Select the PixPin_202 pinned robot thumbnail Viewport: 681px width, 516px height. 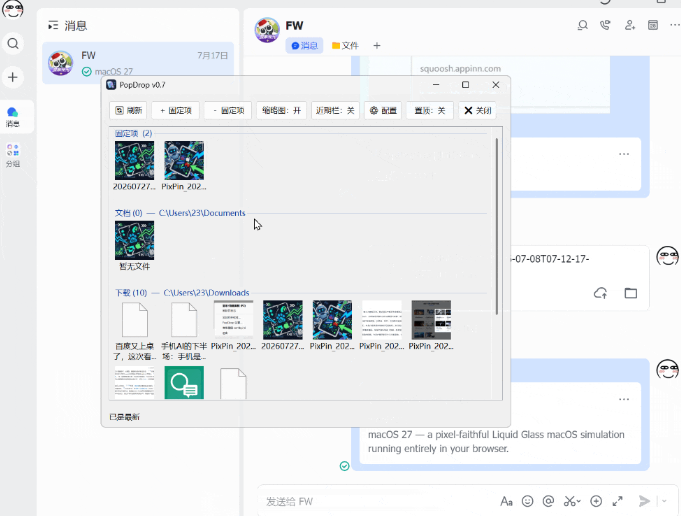(184, 166)
